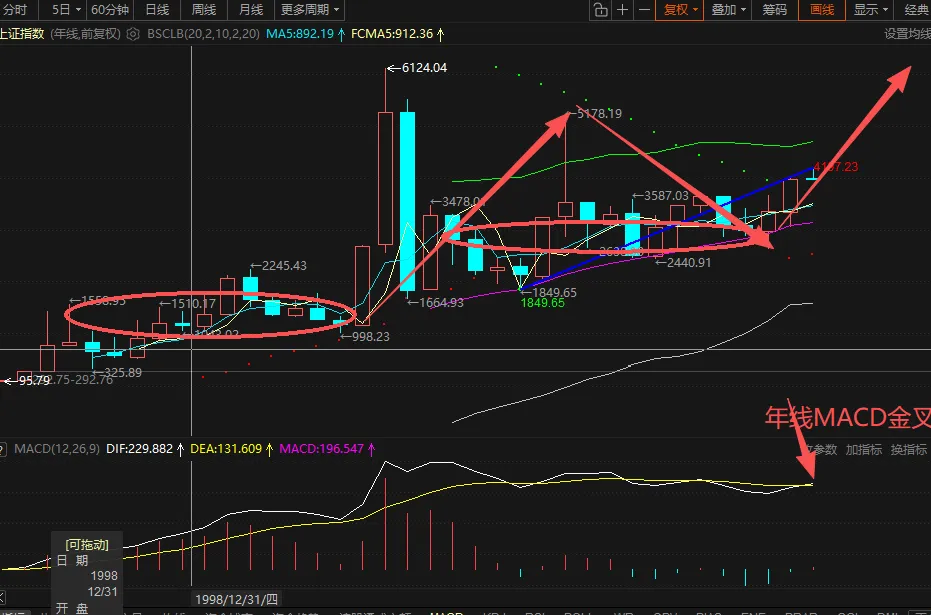Click the 2245.43 high price label
Screen dimensions: 931x615
[284, 265]
